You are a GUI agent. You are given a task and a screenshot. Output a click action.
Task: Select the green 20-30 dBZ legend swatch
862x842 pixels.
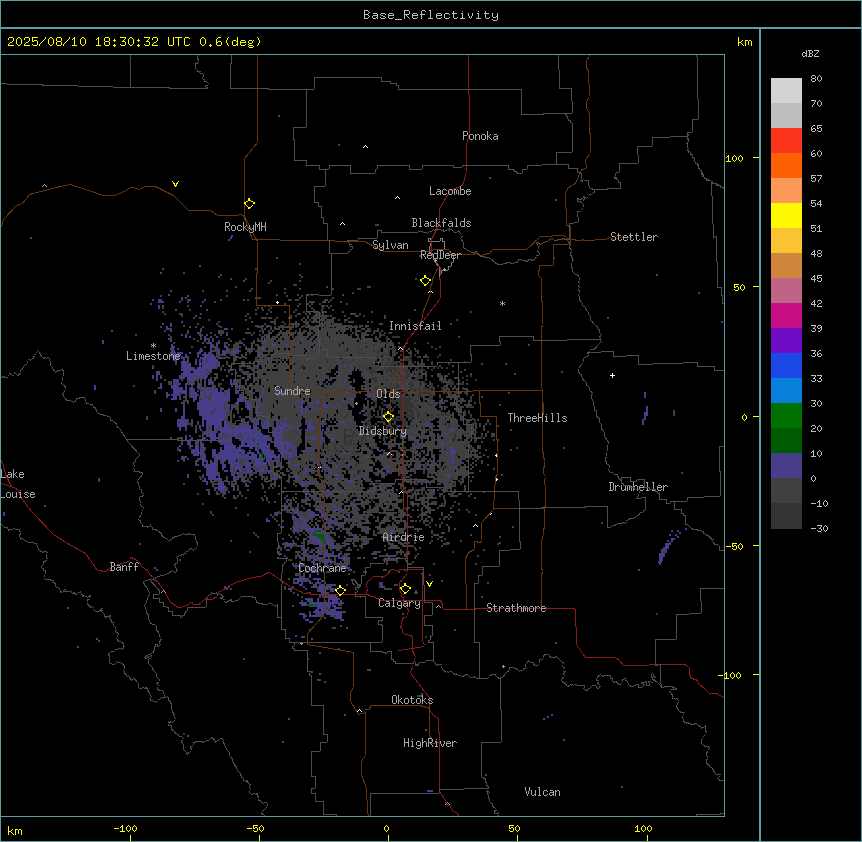click(786, 416)
